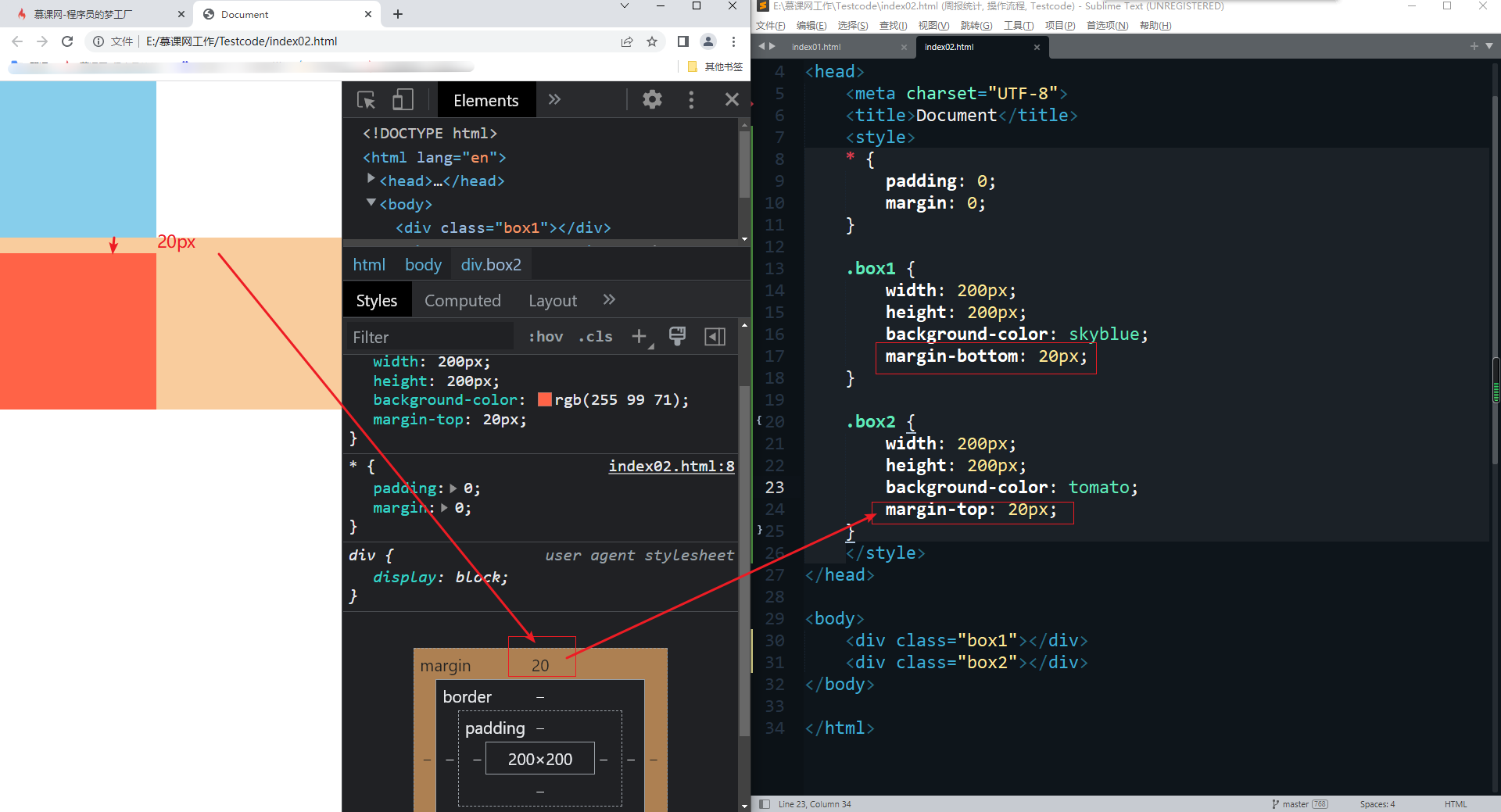Image resolution: width=1501 pixels, height=812 pixels.
Task: Open Sublime 文件(F) menu
Action: pyautogui.click(x=770, y=26)
